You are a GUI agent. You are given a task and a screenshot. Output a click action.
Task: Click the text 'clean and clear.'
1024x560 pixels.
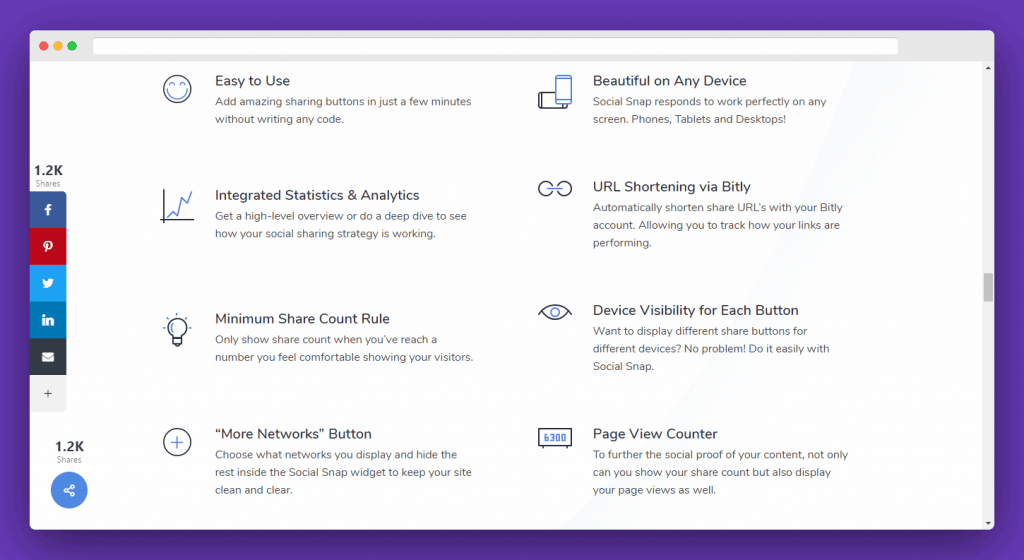[253, 490]
